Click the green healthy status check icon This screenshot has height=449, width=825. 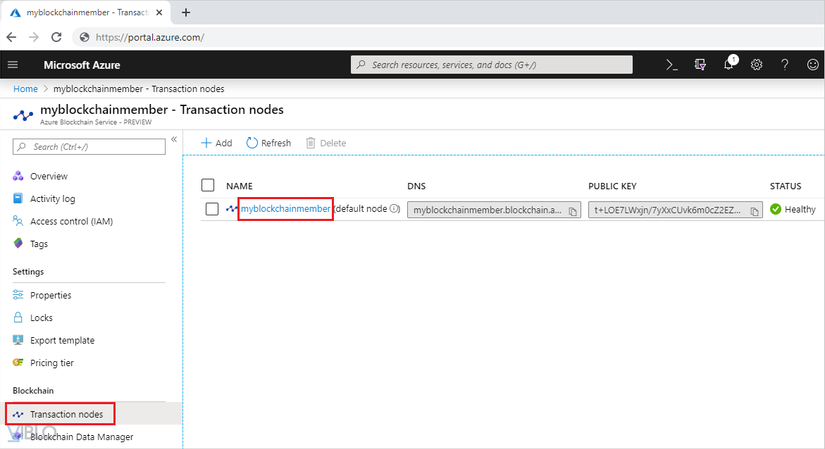[776, 209]
